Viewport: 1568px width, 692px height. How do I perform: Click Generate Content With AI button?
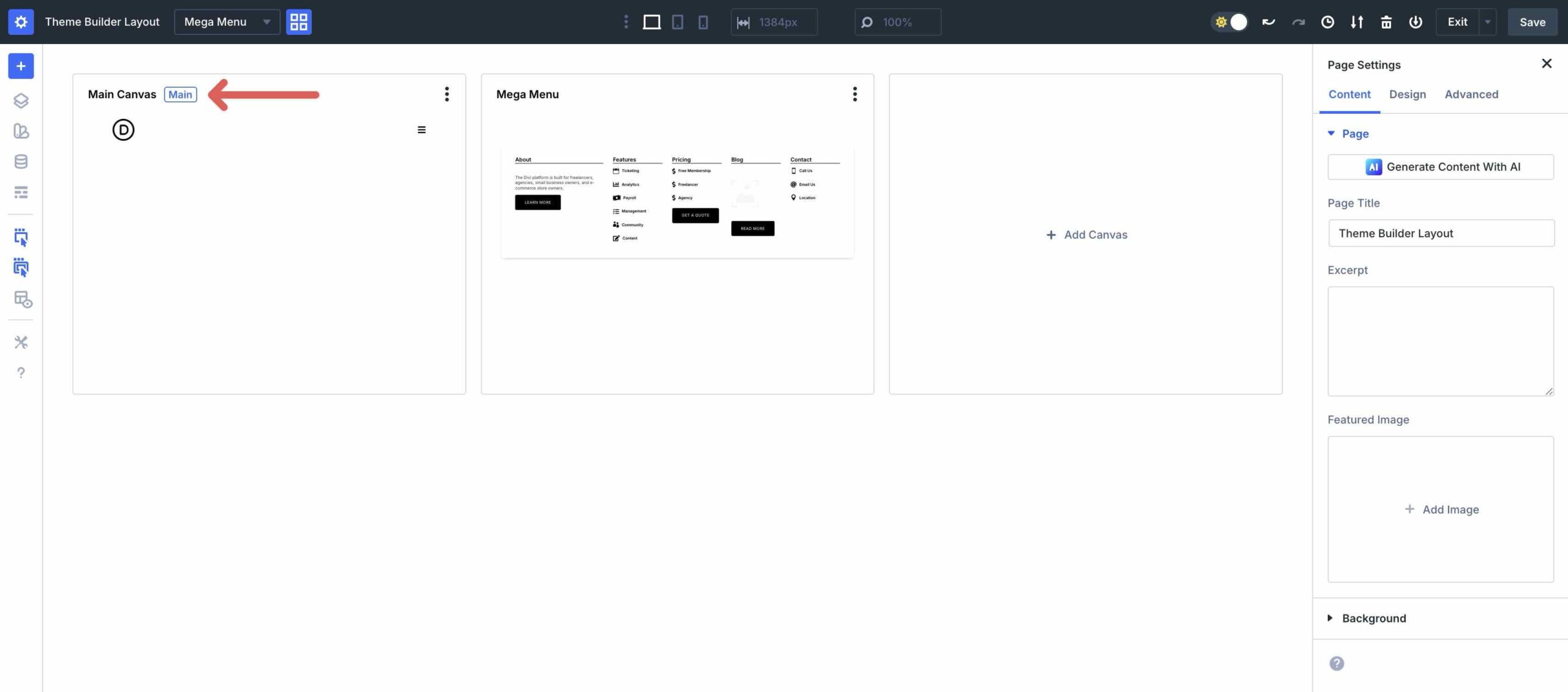(1440, 167)
